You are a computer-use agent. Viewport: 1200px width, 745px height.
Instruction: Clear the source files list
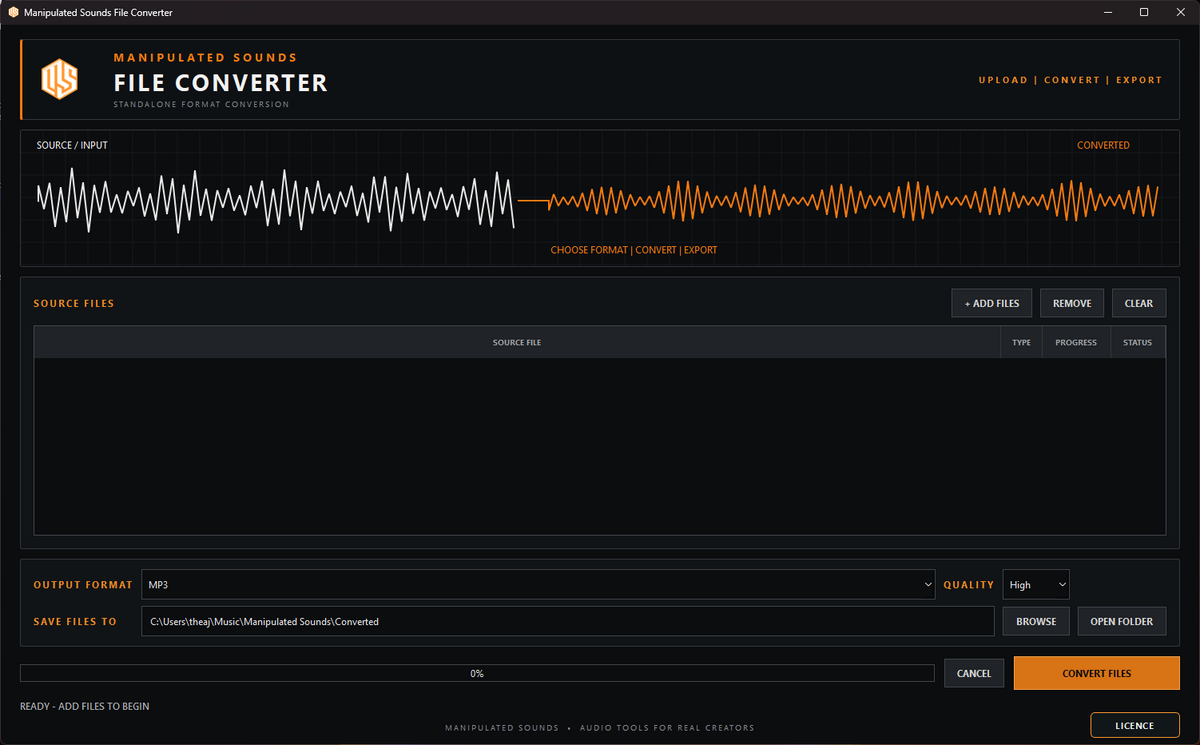point(1139,303)
